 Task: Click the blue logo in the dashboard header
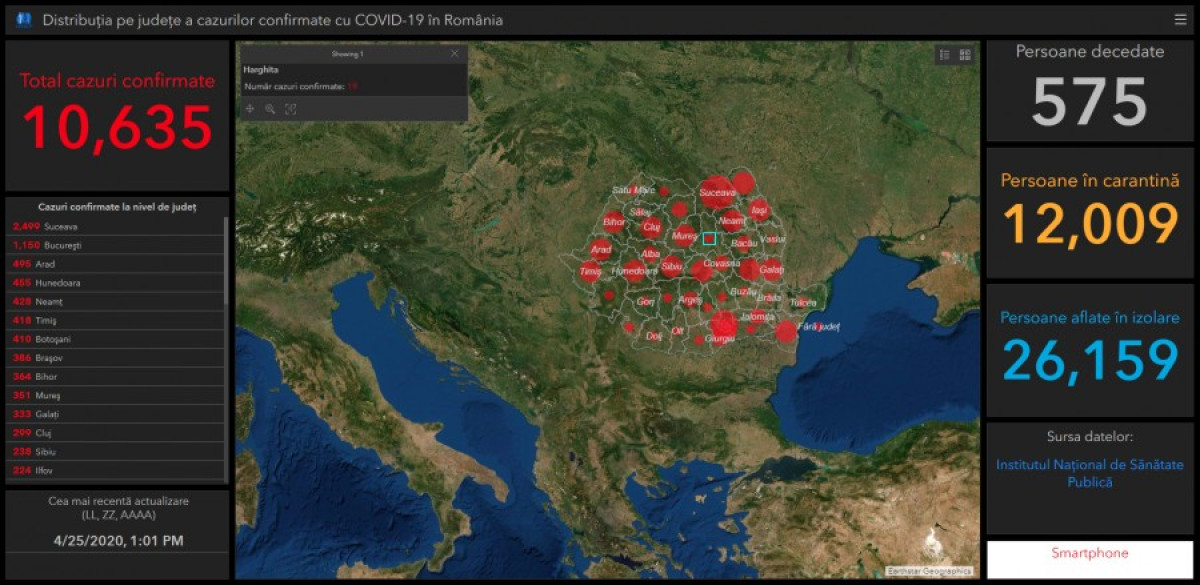click(x=24, y=20)
